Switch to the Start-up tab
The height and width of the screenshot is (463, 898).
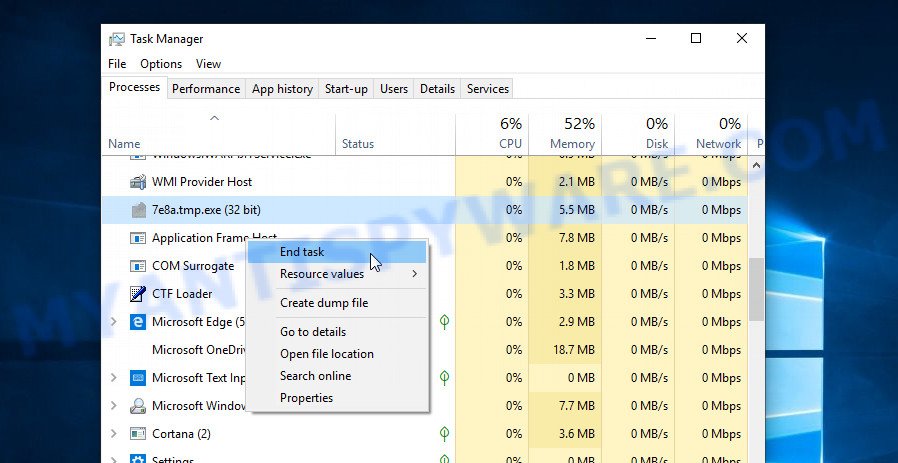click(x=346, y=89)
